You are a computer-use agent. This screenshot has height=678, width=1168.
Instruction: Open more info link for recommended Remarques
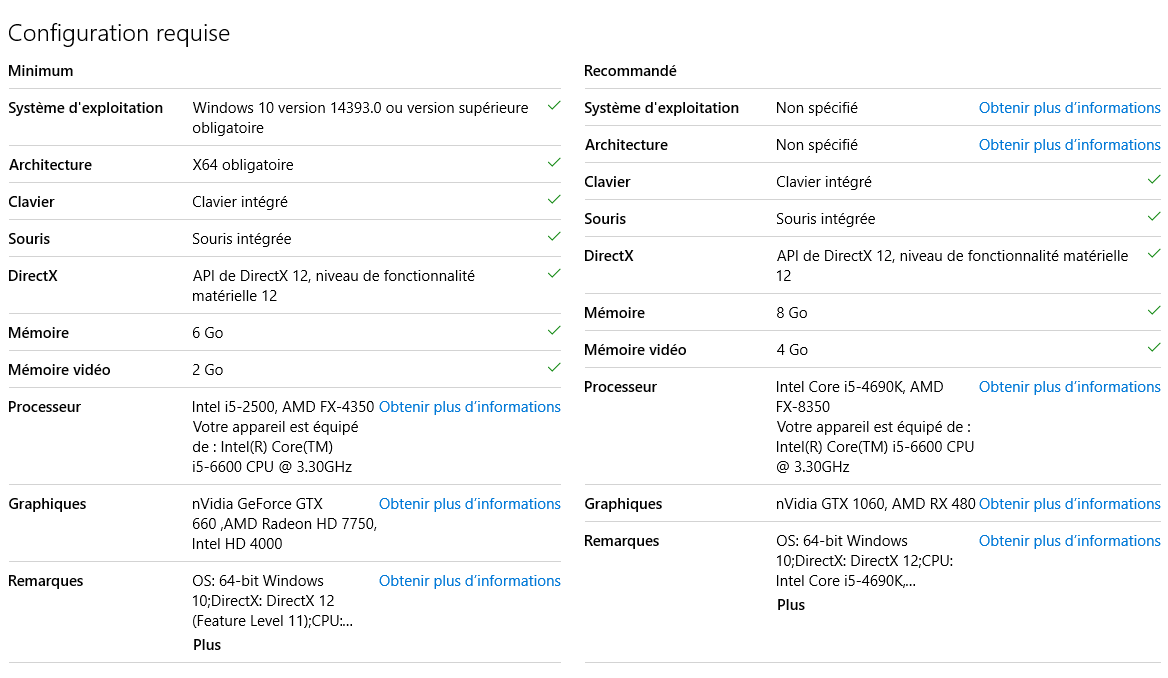(x=1070, y=541)
